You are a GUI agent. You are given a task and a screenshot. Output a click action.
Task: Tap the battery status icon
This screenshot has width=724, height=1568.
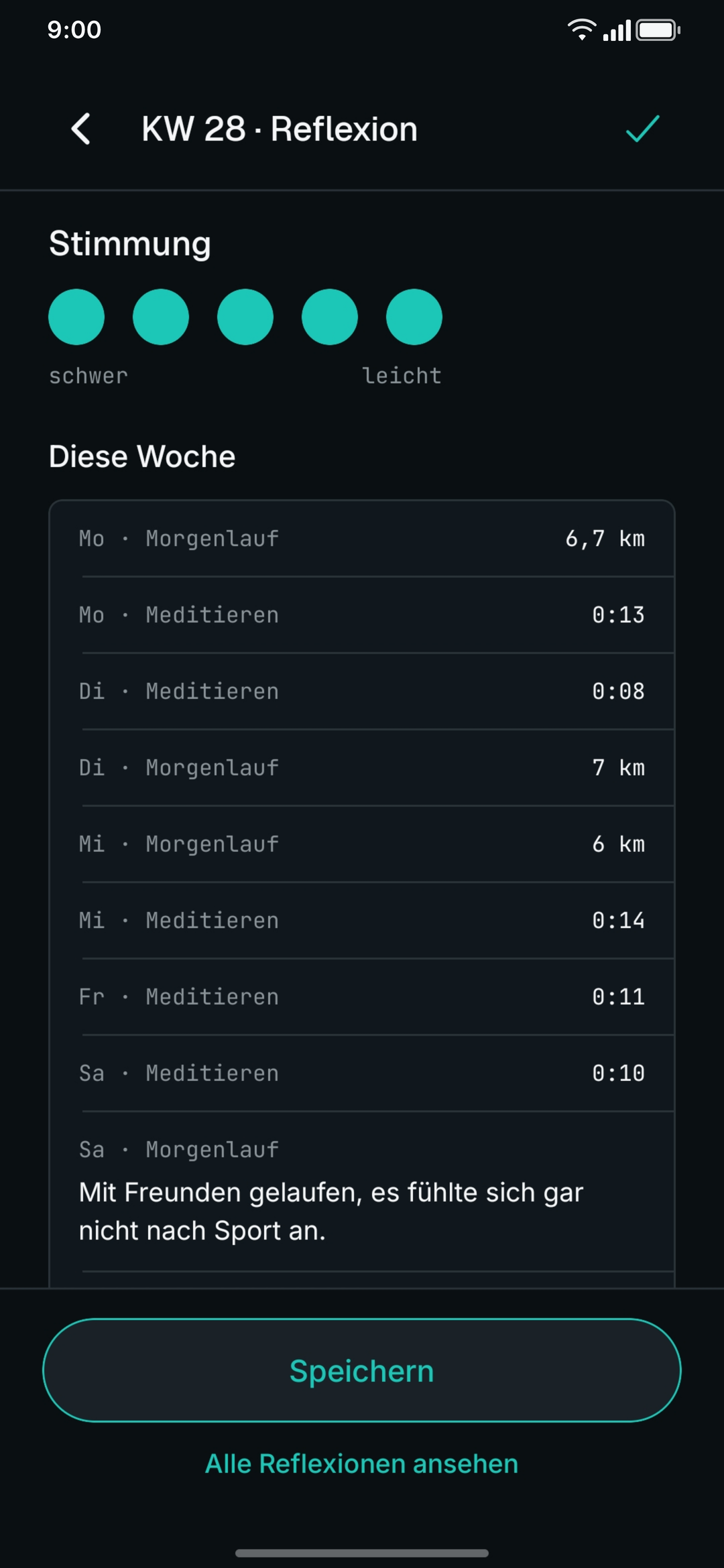point(658,30)
